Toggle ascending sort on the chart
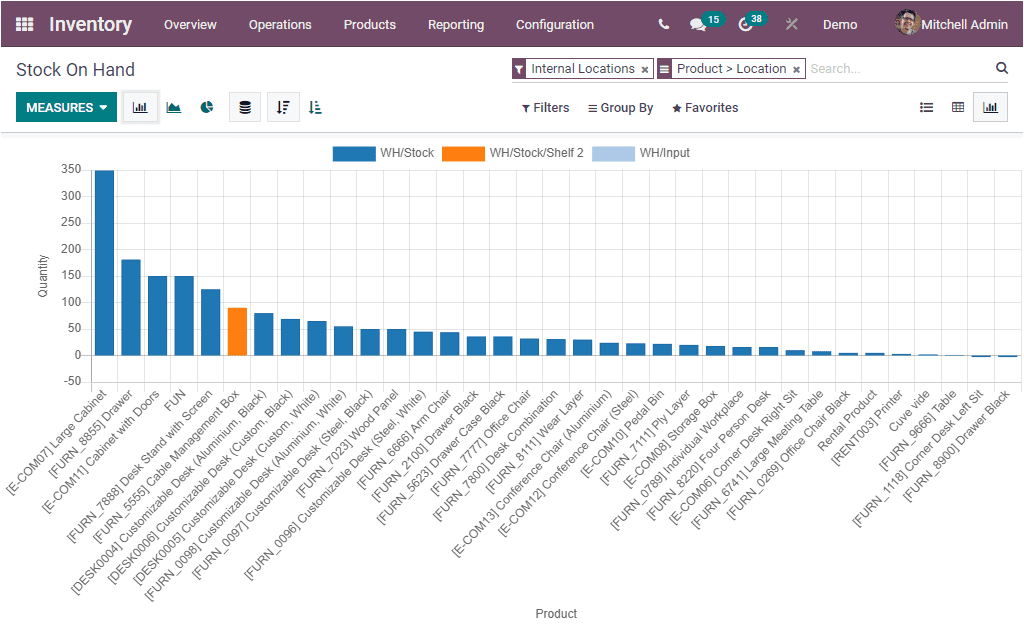 click(x=315, y=107)
